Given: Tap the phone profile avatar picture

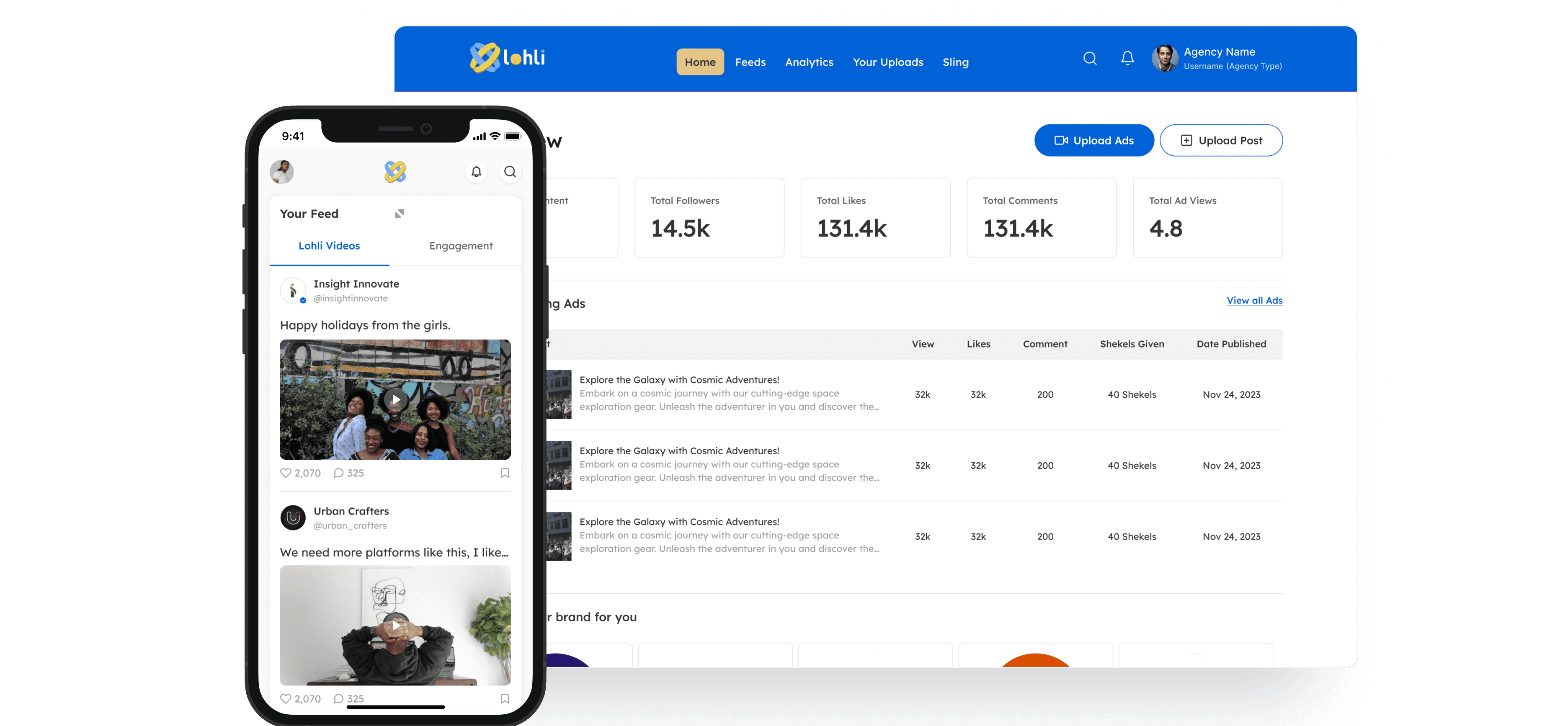Looking at the screenshot, I should 282,172.
